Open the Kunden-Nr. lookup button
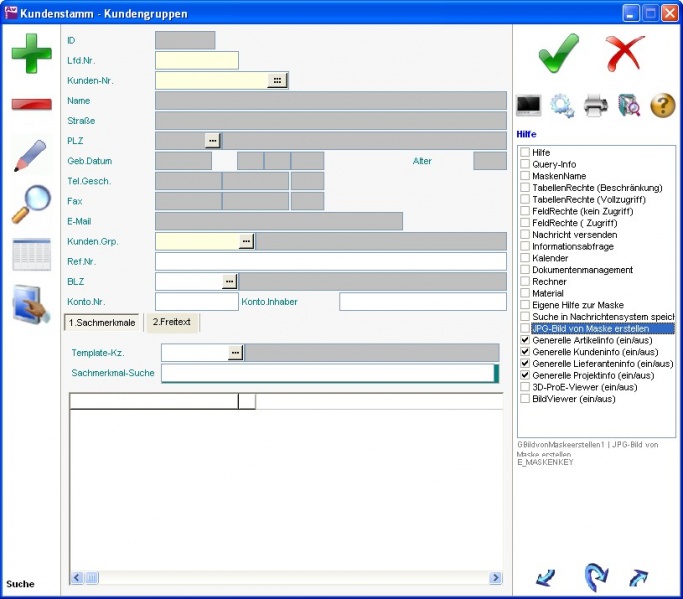Screen dimensions: 683x599 [278, 80]
